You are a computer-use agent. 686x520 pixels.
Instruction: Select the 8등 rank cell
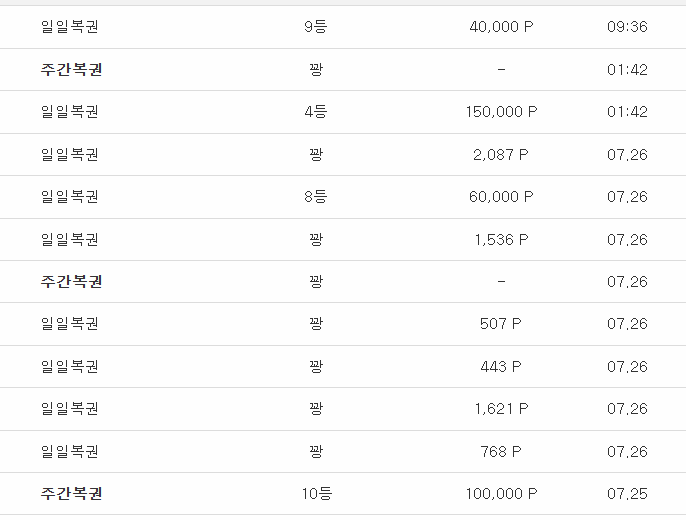click(315, 197)
